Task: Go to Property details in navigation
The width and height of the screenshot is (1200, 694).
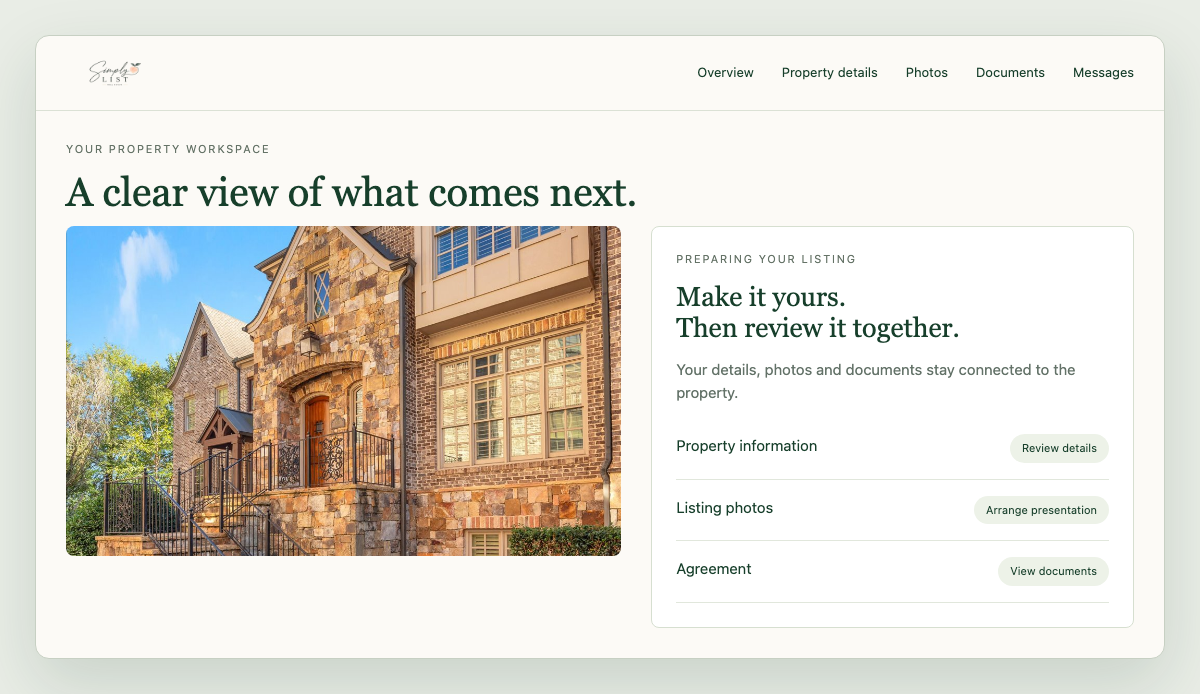Action: click(829, 73)
